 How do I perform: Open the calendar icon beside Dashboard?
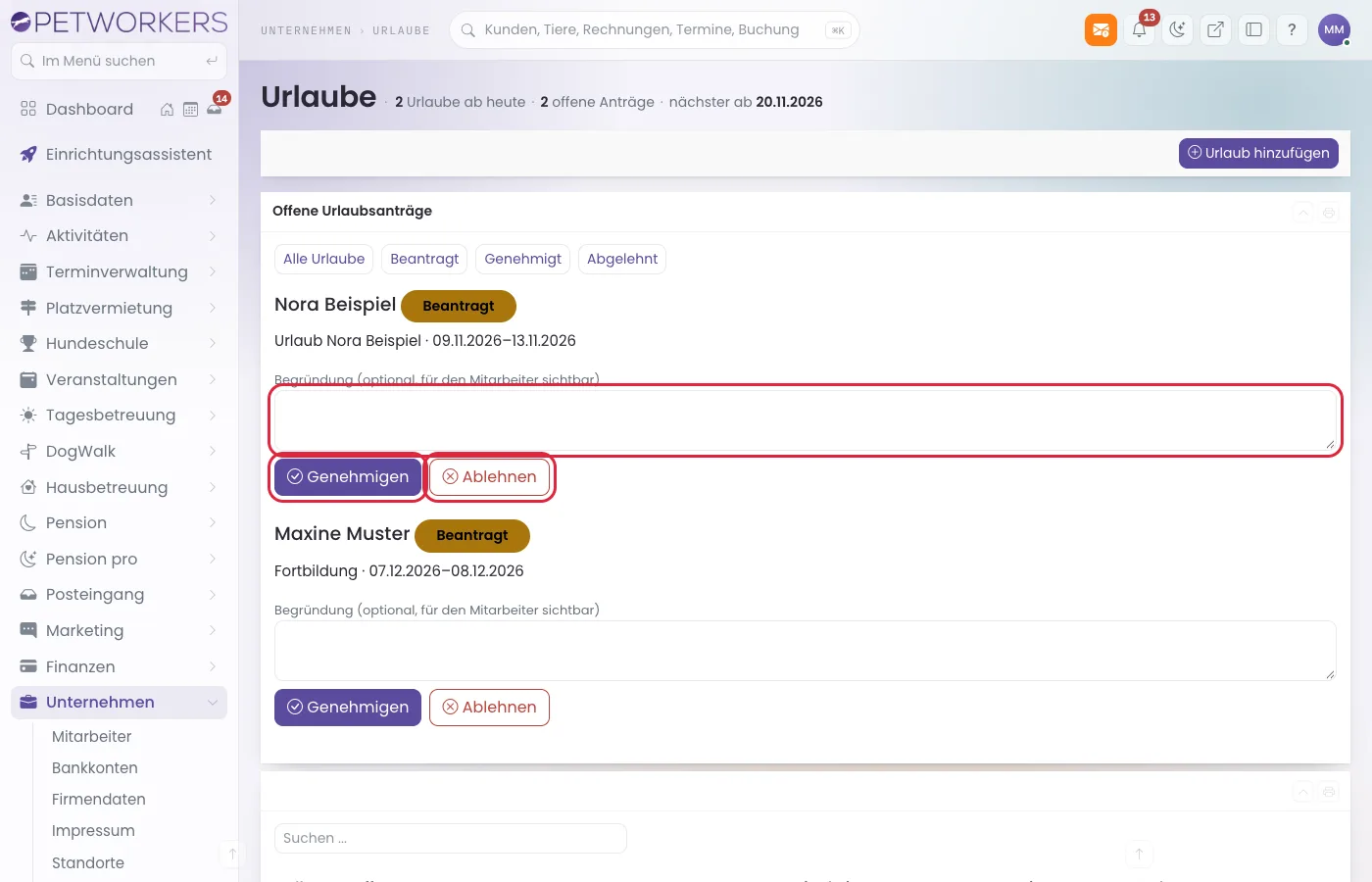tap(190, 110)
